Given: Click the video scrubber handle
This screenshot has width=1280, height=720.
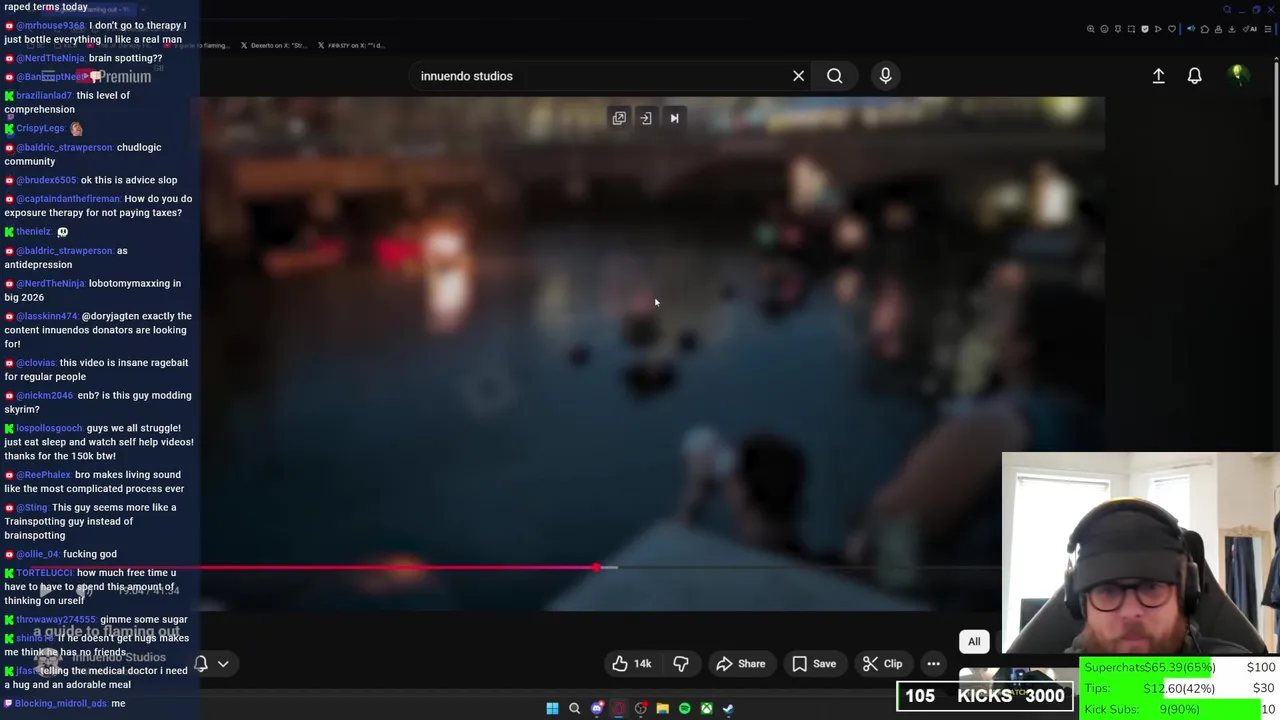Looking at the screenshot, I should [597, 567].
